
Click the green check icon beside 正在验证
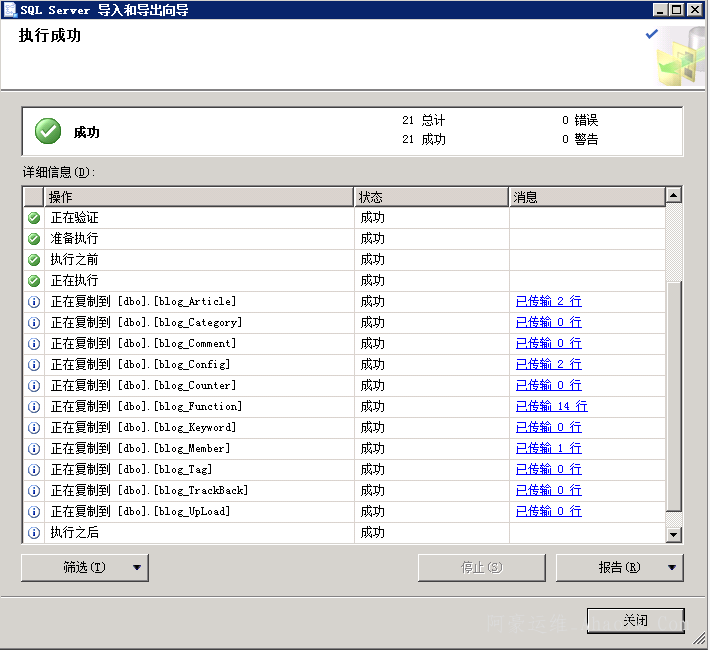[34, 218]
